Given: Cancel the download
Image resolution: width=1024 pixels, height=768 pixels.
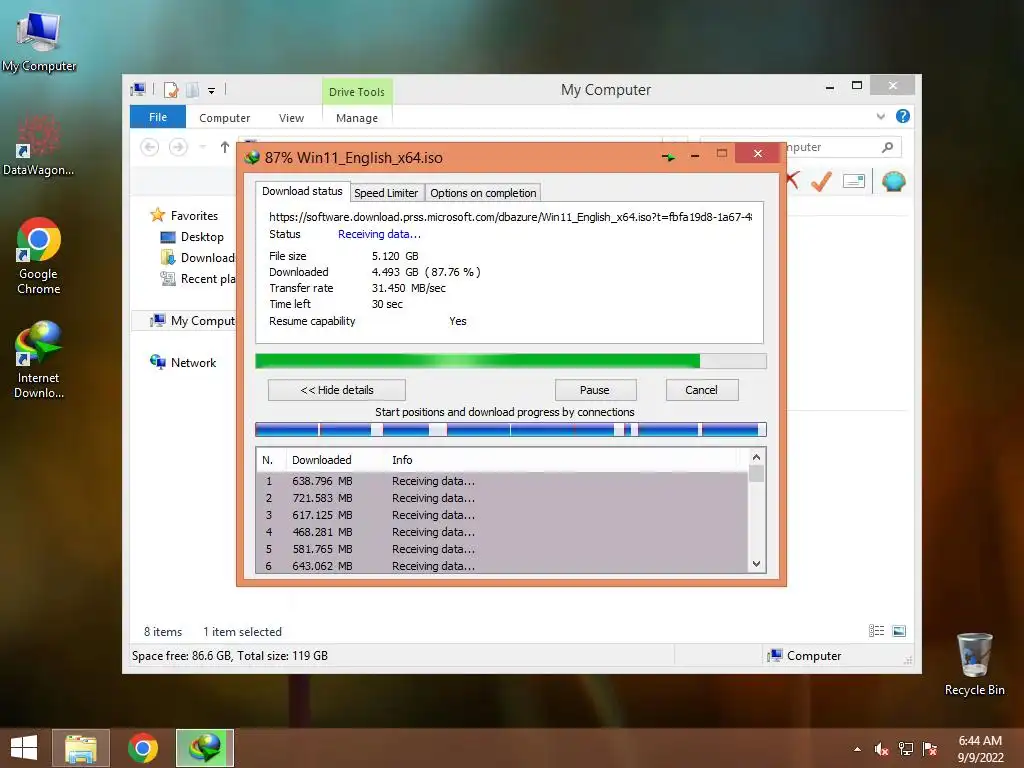Looking at the screenshot, I should coord(701,390).
